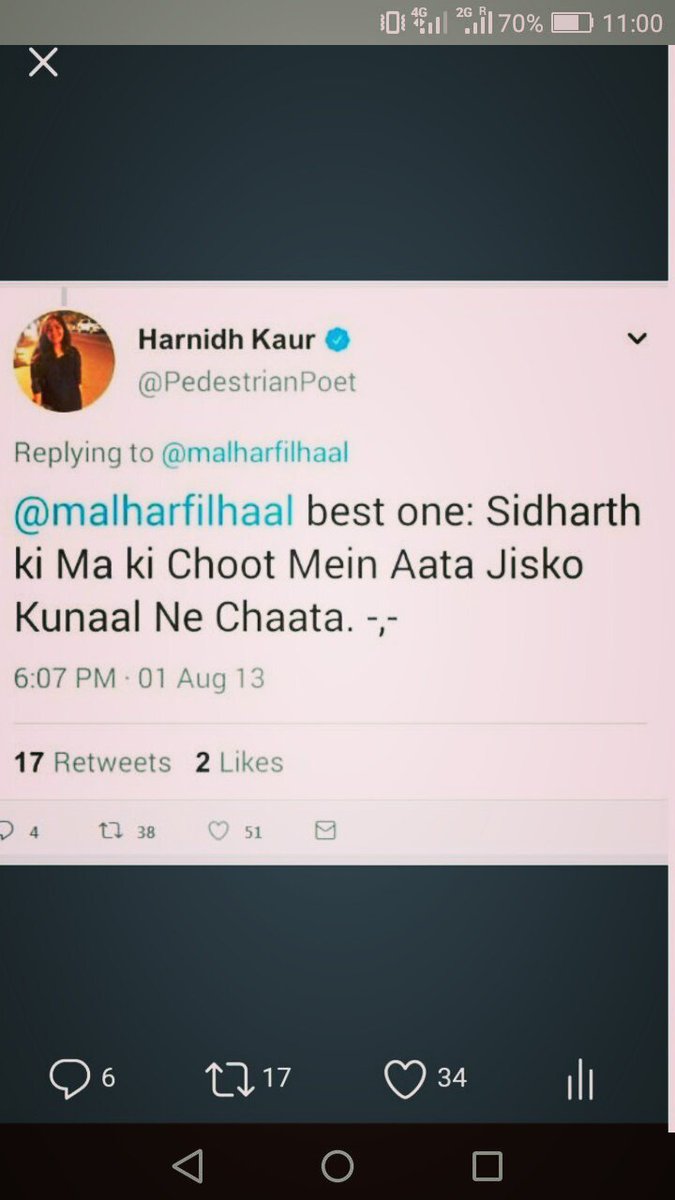Viewport: 675px width, 1200px height.
Task: Open the @PedestrianPoet handle
Action: pos(247,382)
